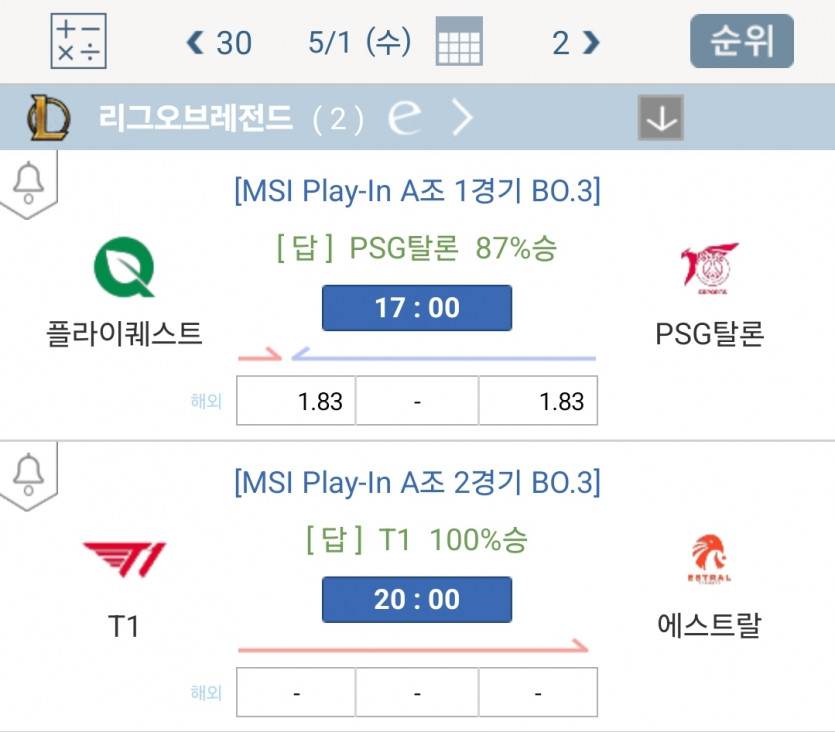The height and width of the screenshot is (732, 835).
Task: Select PSG Talon 1.83 odds cell
Action: [x=538, y=401]
